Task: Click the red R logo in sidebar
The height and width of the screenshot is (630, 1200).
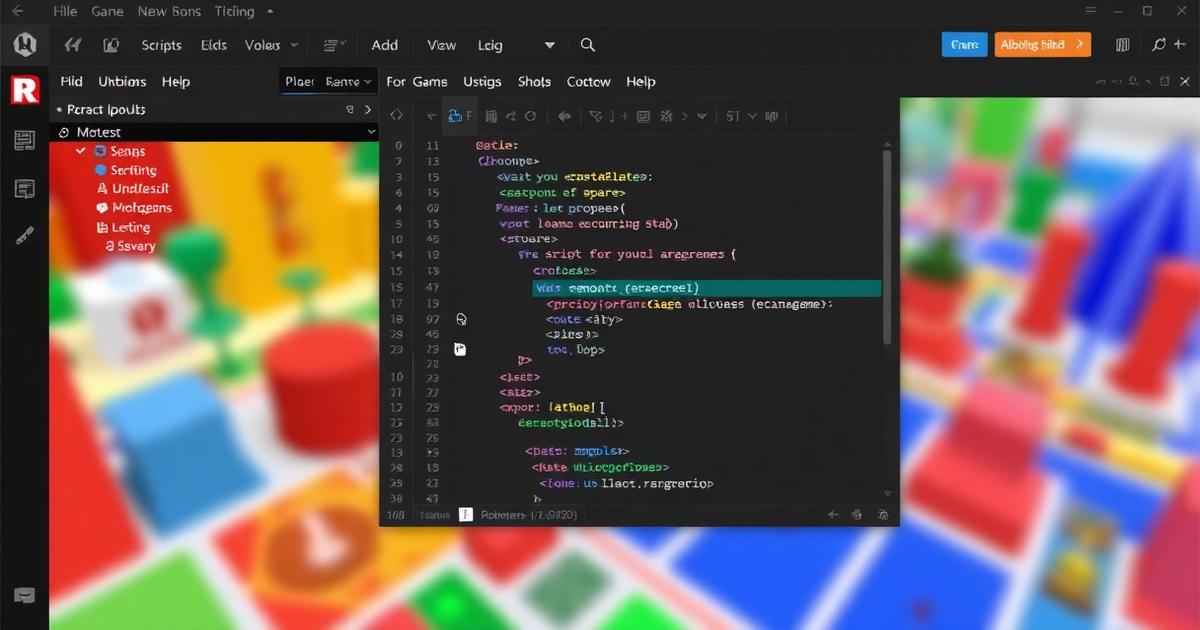Action: point(24,90)
